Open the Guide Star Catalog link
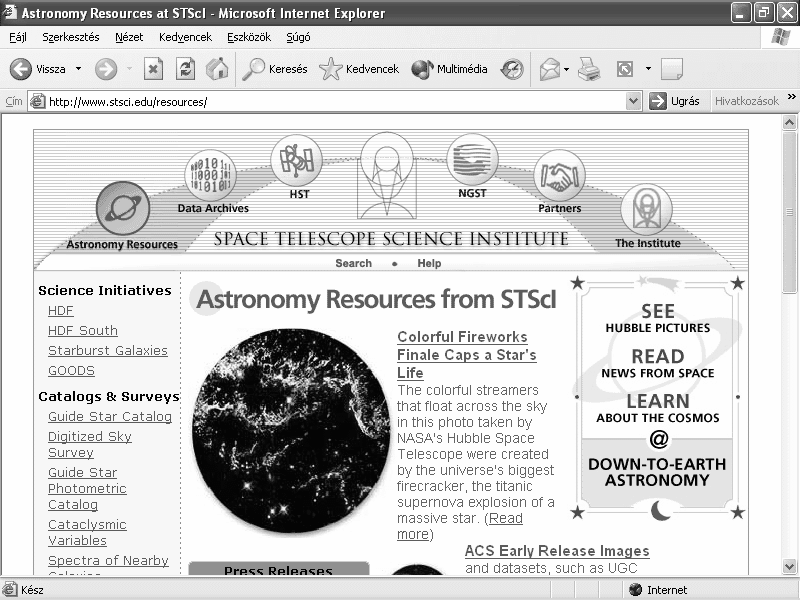Viewport: 800px width, 600px height. tap(110, 417)
